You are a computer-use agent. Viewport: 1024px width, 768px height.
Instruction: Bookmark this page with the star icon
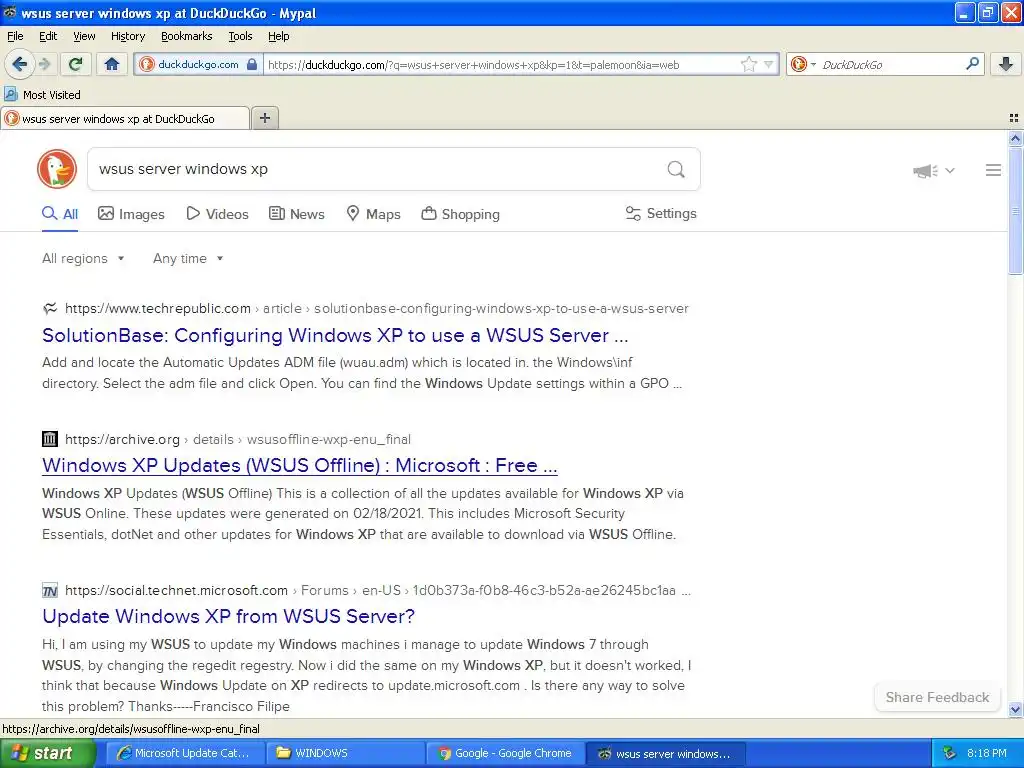point(748,64)
